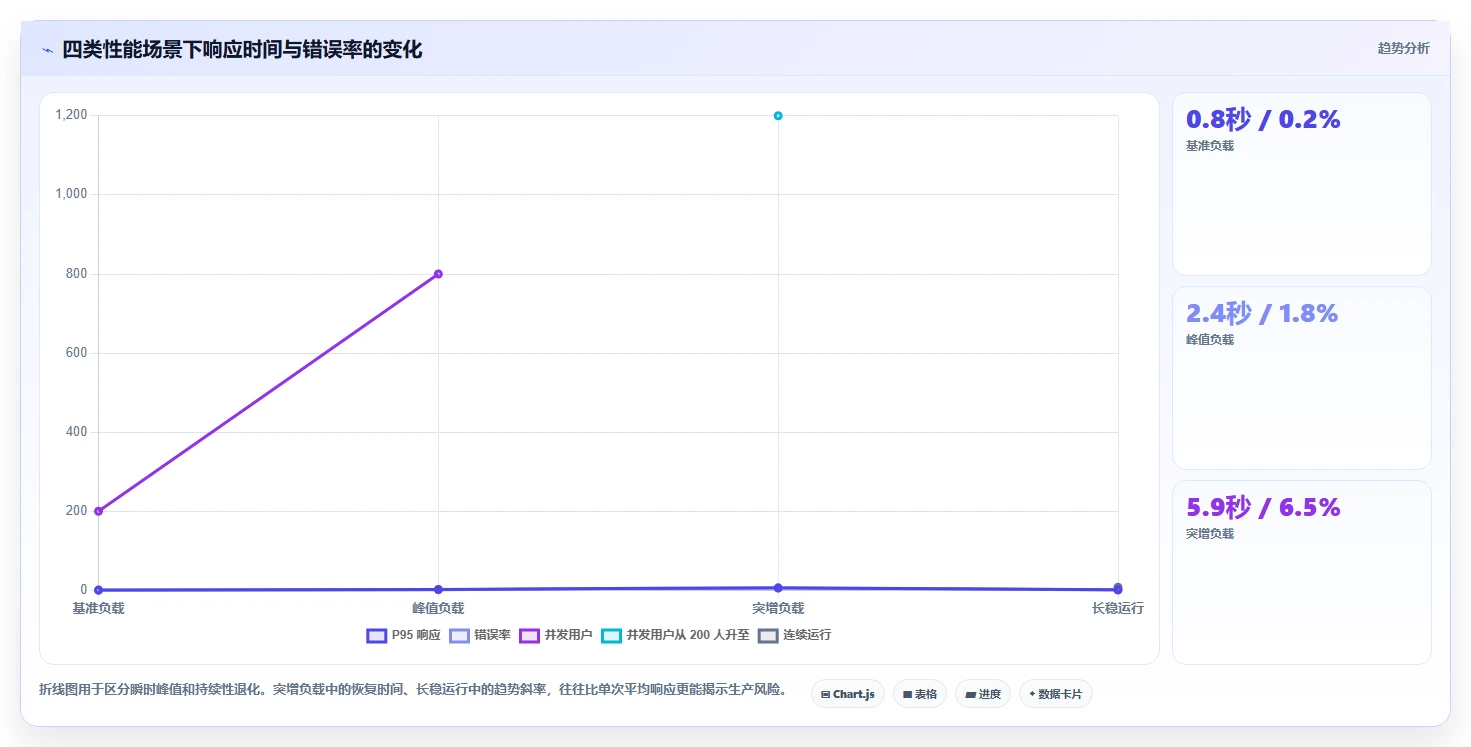The height and width of the screenshot is (747, 1471).
Task: Click the 基准负载 x-axis label
Action: pyautogui.click(x=98, y=608)
